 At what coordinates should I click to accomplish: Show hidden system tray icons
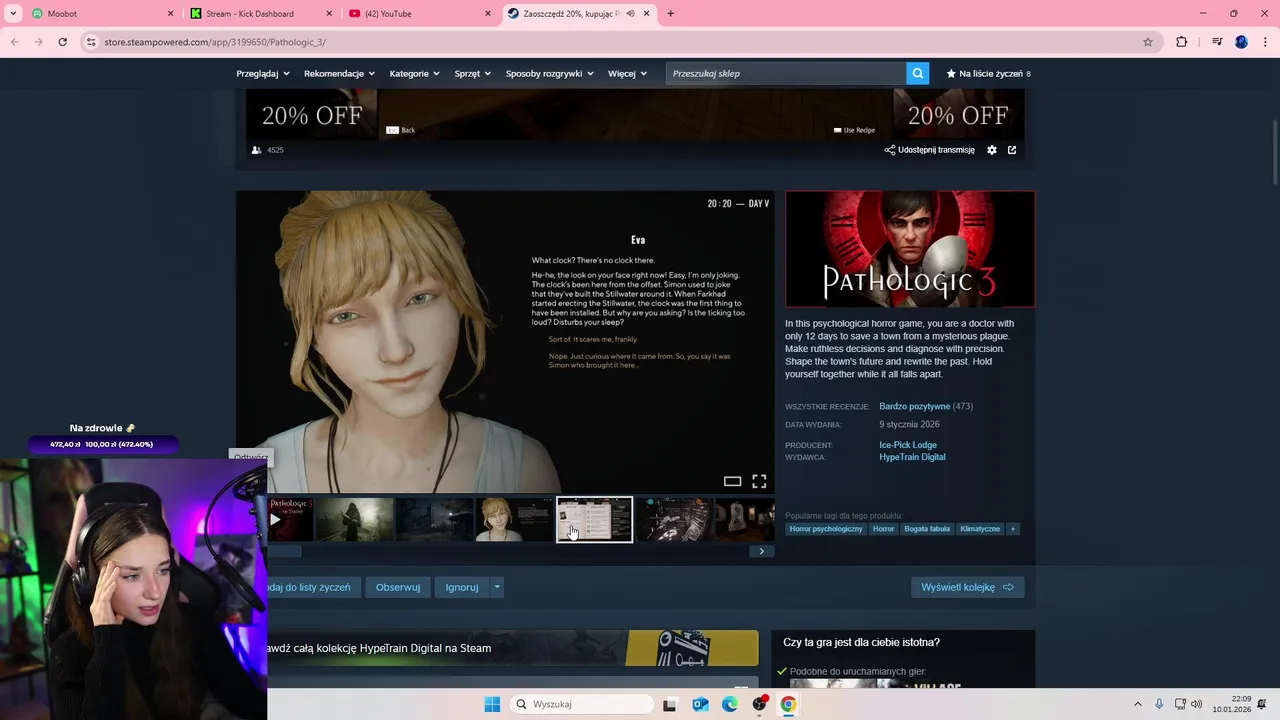click(1137, 704)
